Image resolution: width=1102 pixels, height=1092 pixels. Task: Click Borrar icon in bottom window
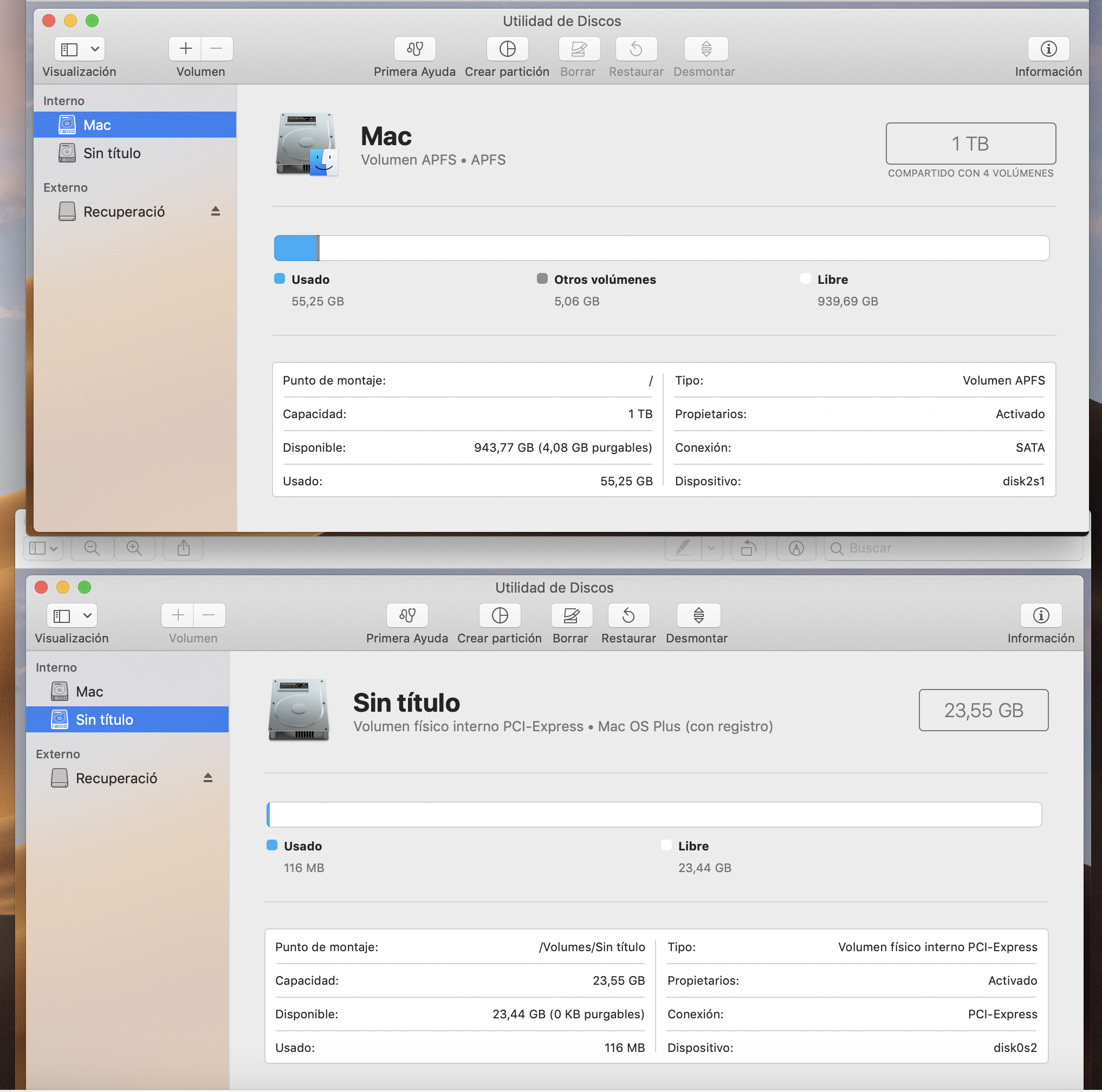pyautogui.click(x=571, y=615)
